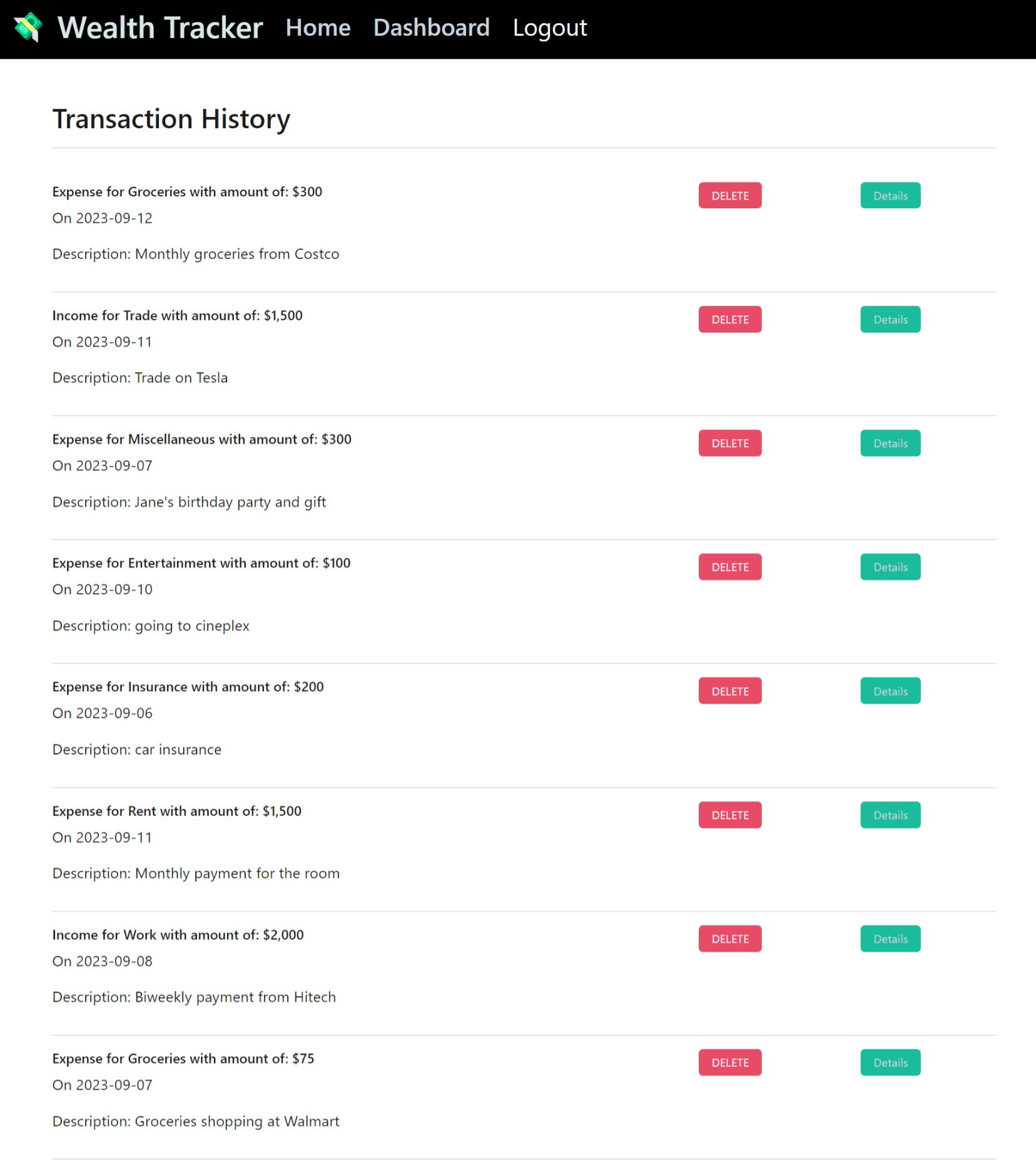The width and height of the screenshot is (1036, 1172).
Task: View details of the Costco groceries expense
Action: tap(890, 195)
